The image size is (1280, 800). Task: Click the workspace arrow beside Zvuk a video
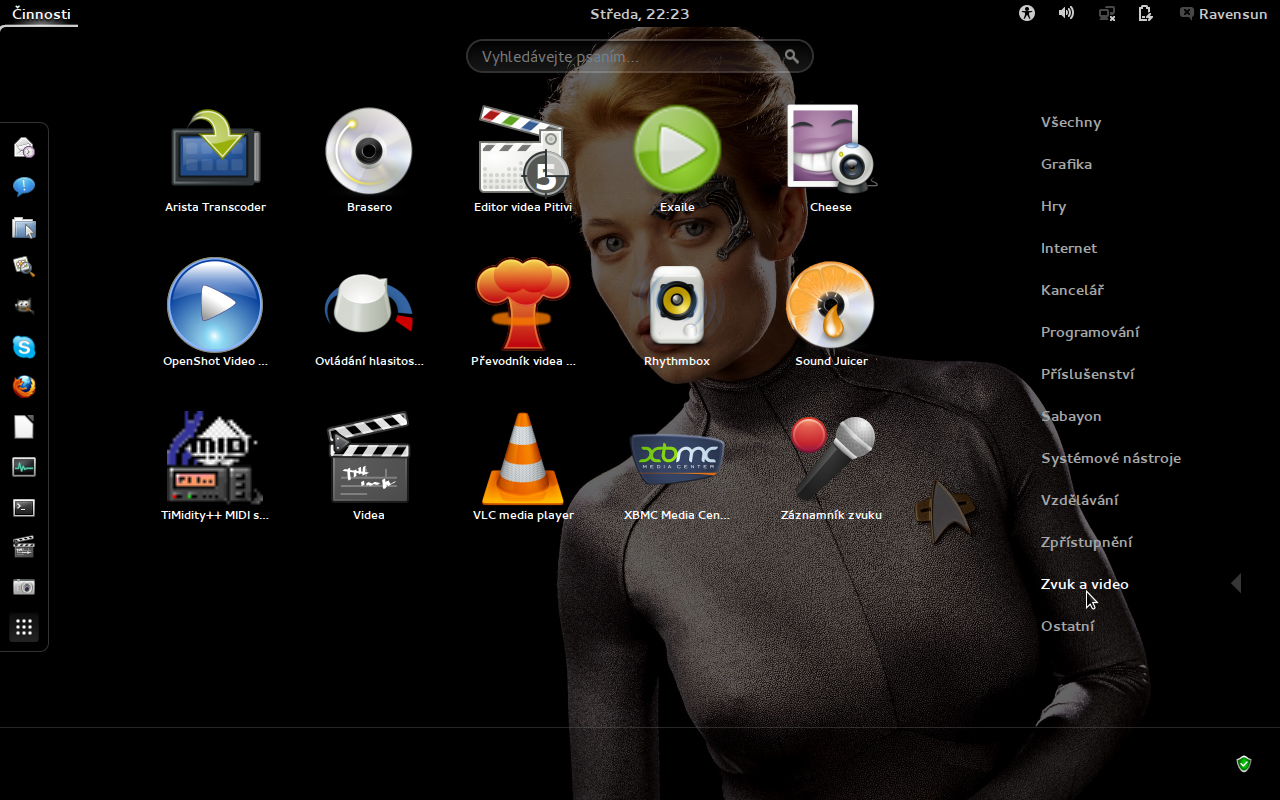click(1236, 583)
